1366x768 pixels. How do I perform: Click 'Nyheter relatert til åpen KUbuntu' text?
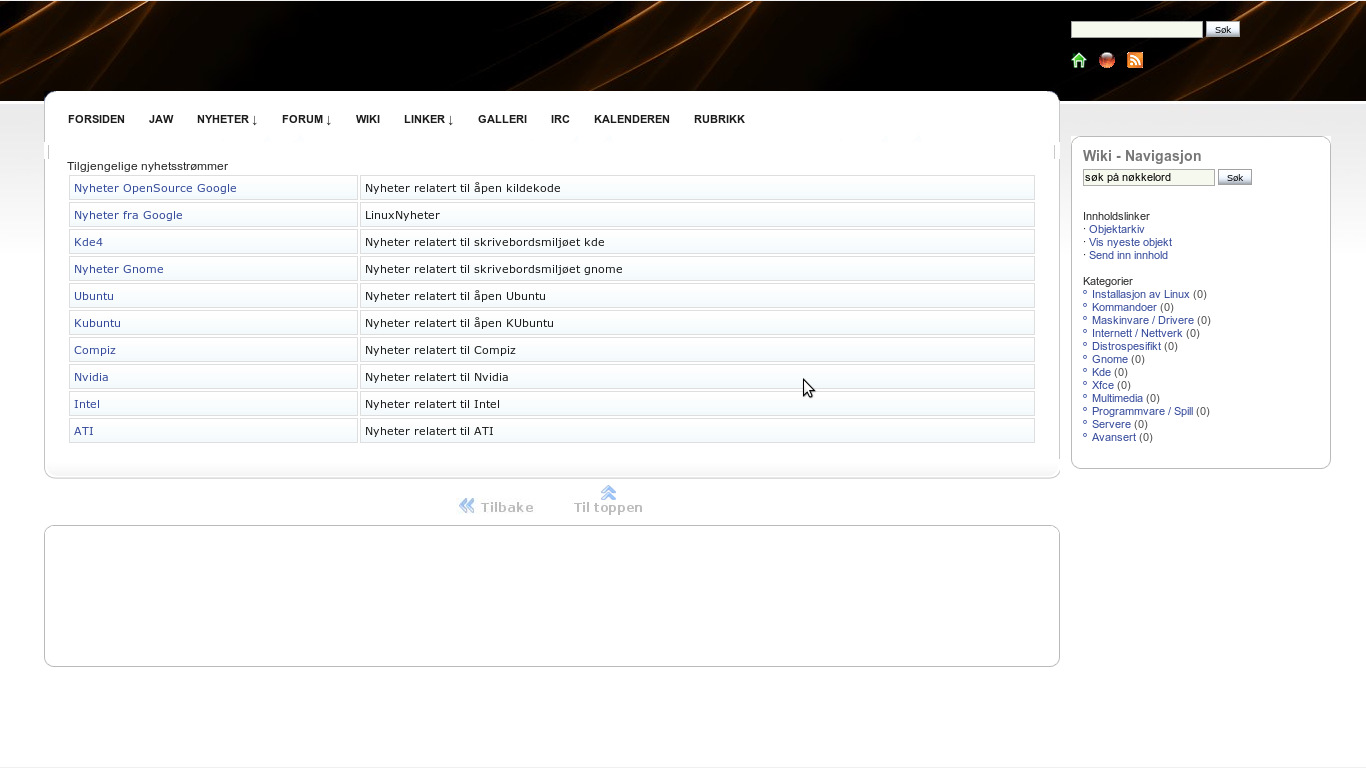click(460, 323)
